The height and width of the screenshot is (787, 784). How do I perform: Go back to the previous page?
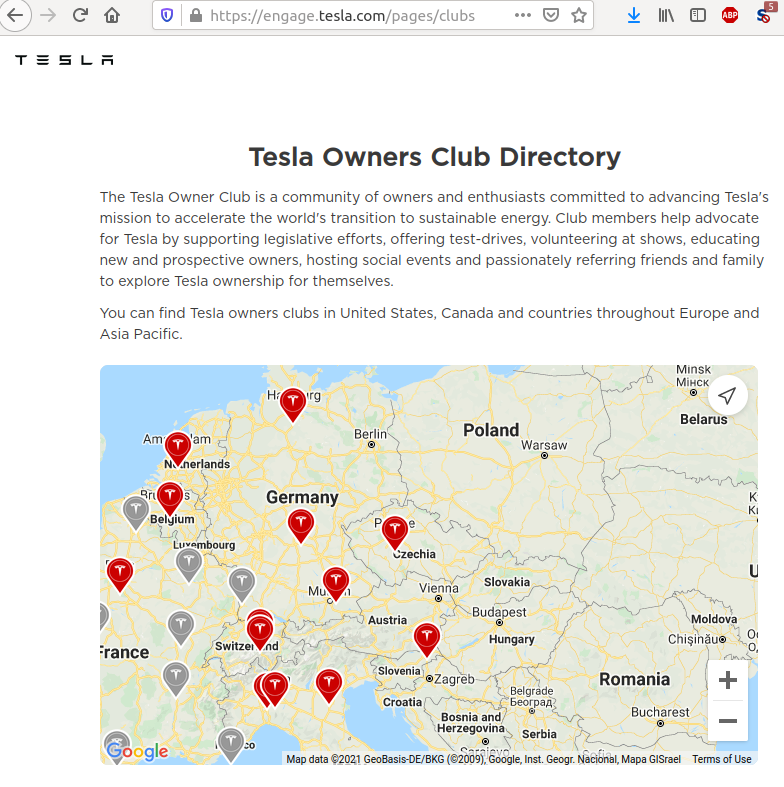click(15, 16)
